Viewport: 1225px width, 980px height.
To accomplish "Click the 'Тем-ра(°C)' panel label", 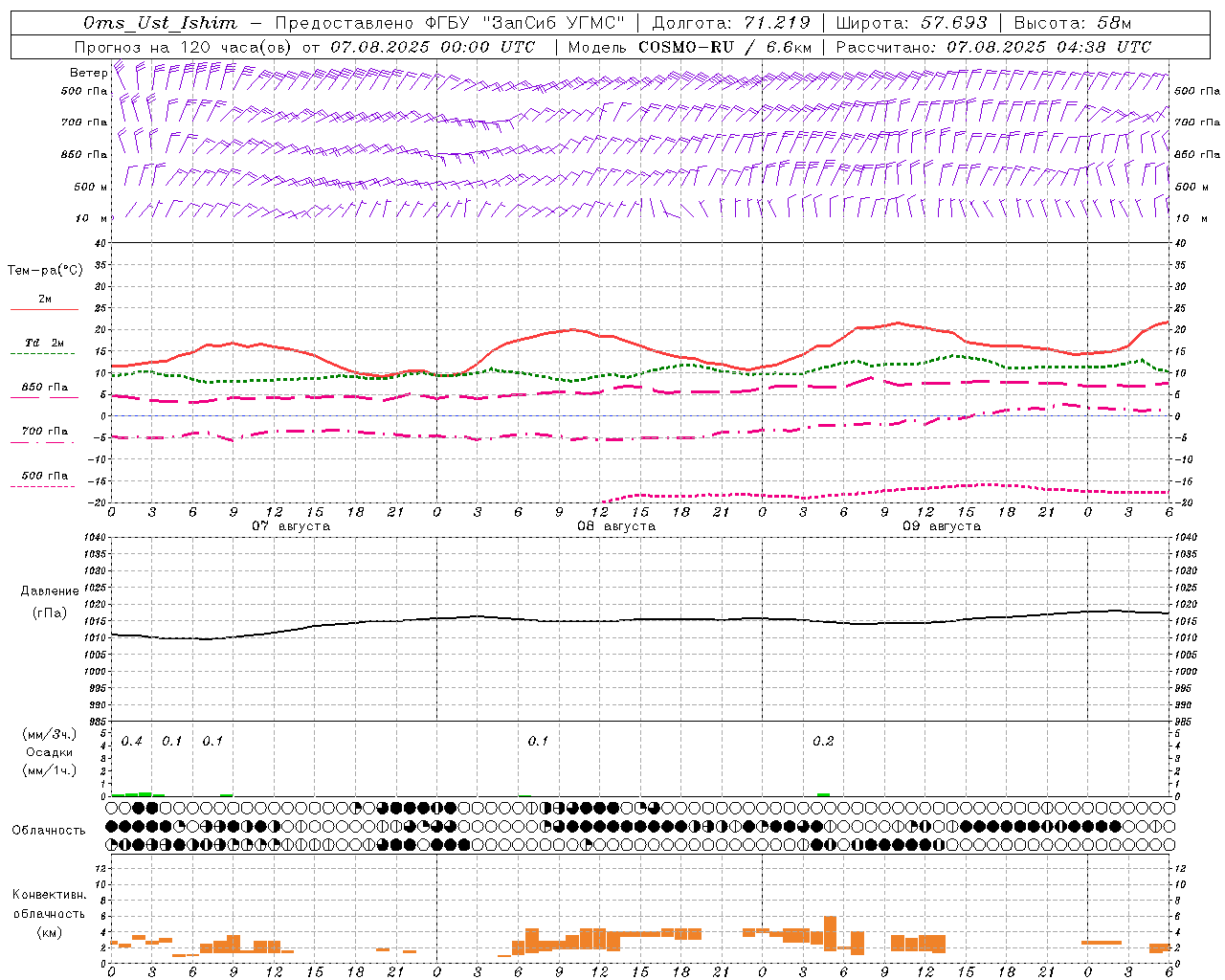I will pos(45,271).
